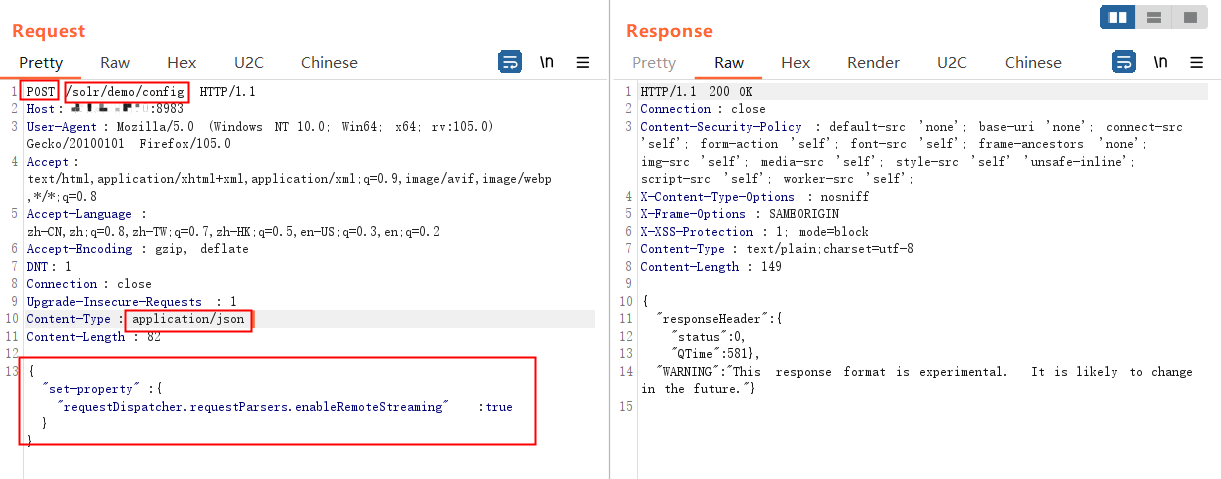1221x479 pixels.
Task: Click the Request panel title
Action: (49, 31)
